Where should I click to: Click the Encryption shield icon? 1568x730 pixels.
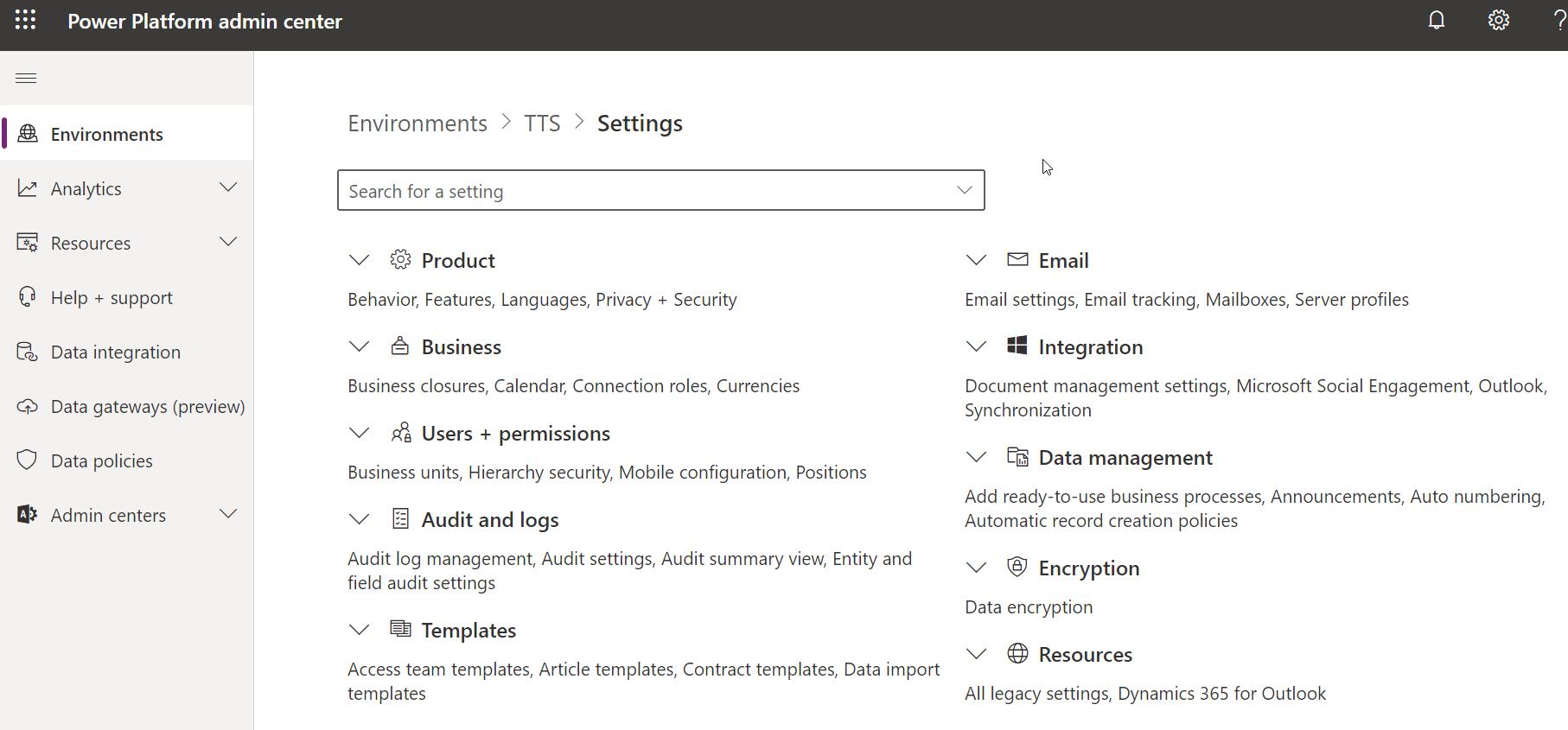[x=1017, y=567]
